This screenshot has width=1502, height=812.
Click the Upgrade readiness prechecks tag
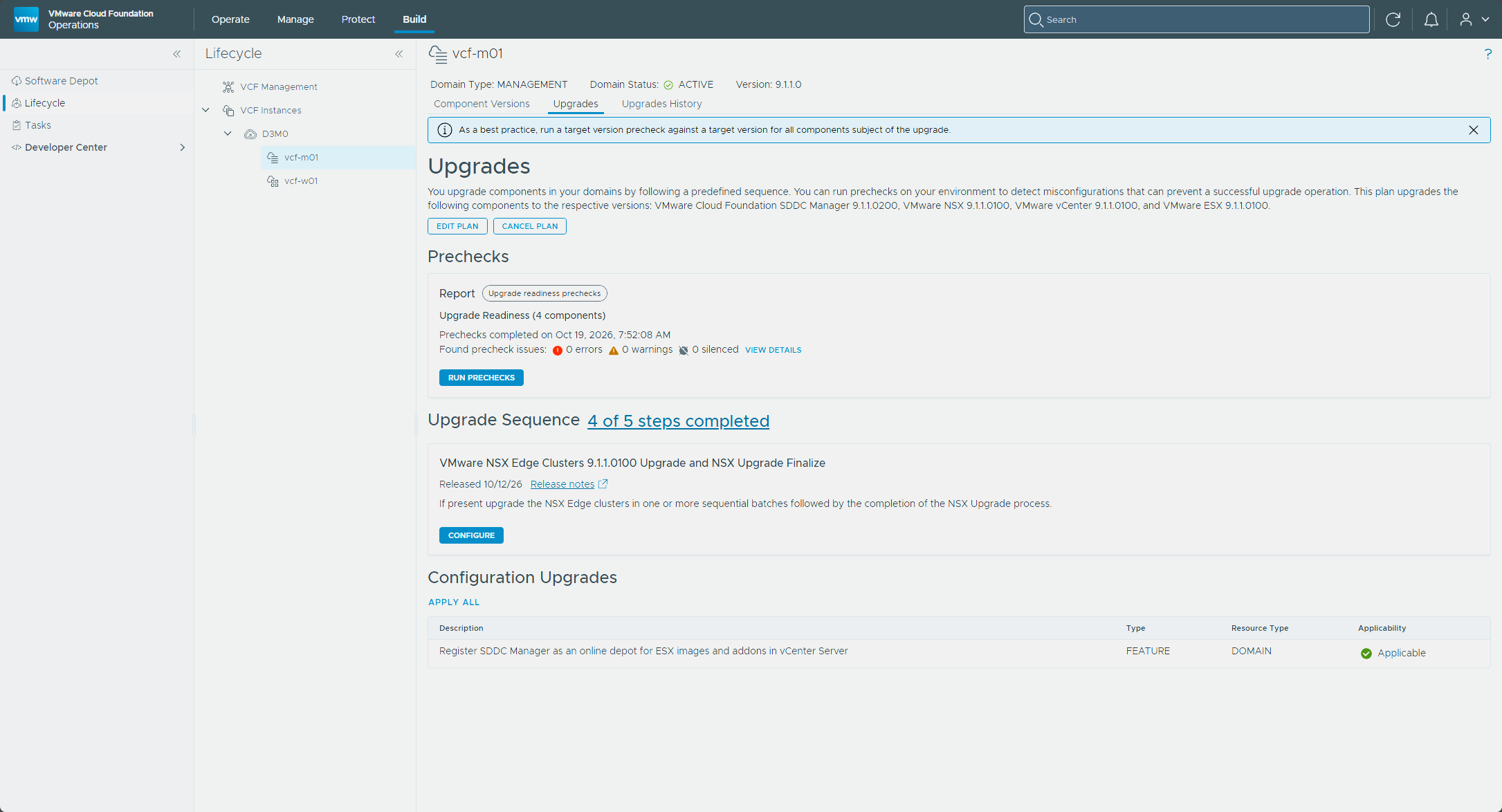point(544,293)
